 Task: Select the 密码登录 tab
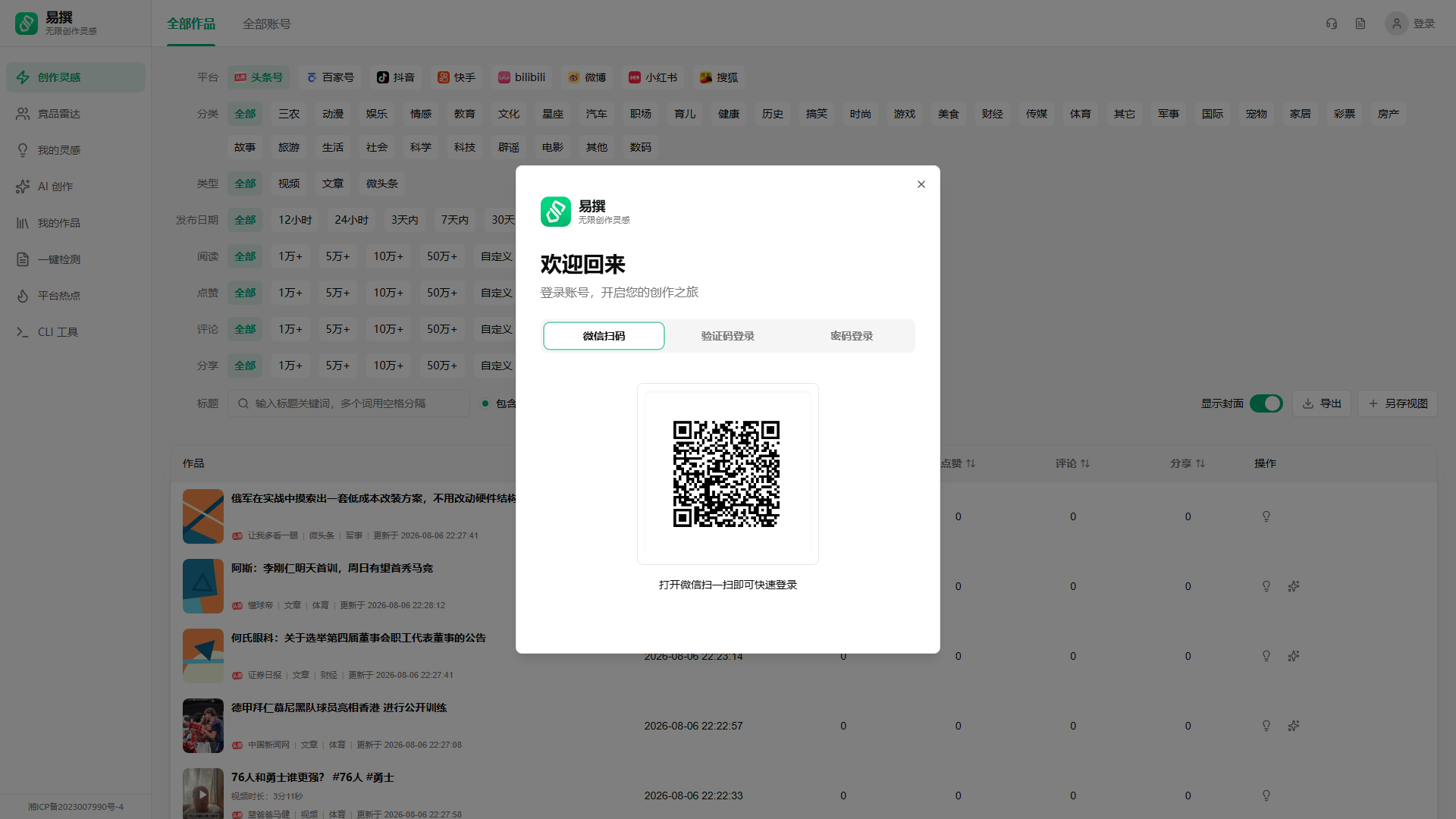tap(852, 336)
